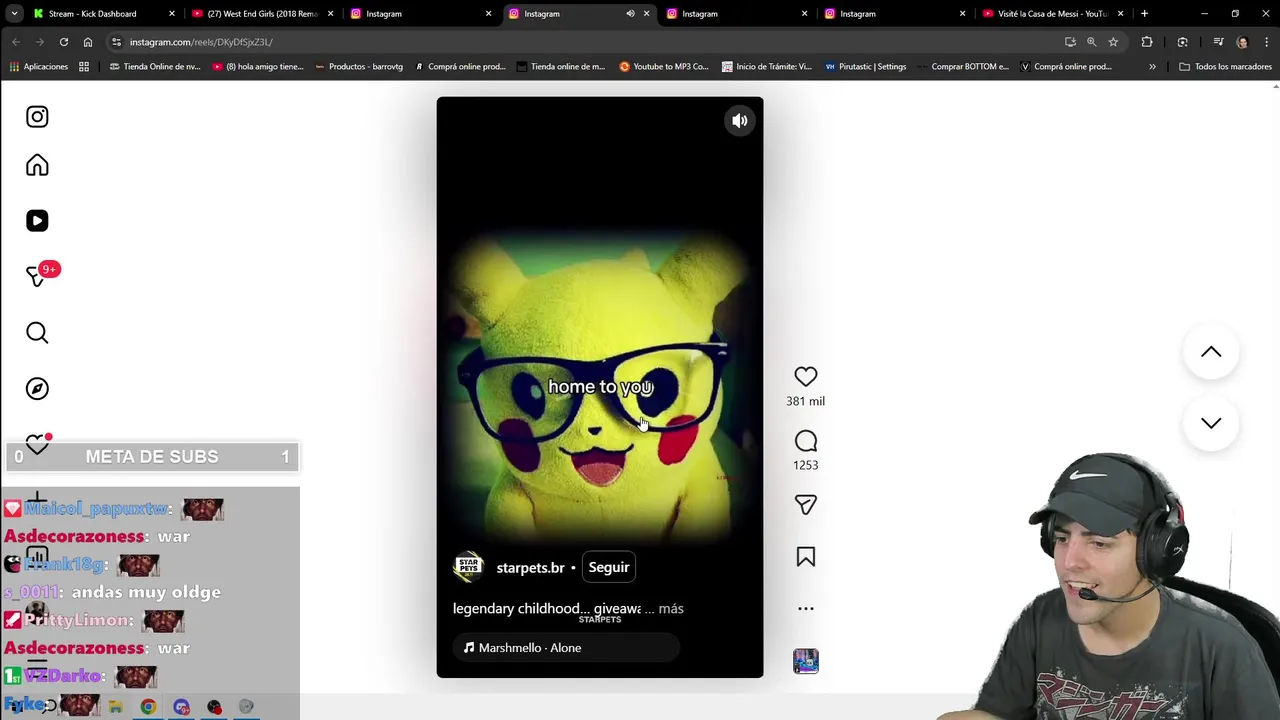Viewport: 1280px width, 720px height.
Task: Open Todos los marcadores folder
Action: (1225, 67)
